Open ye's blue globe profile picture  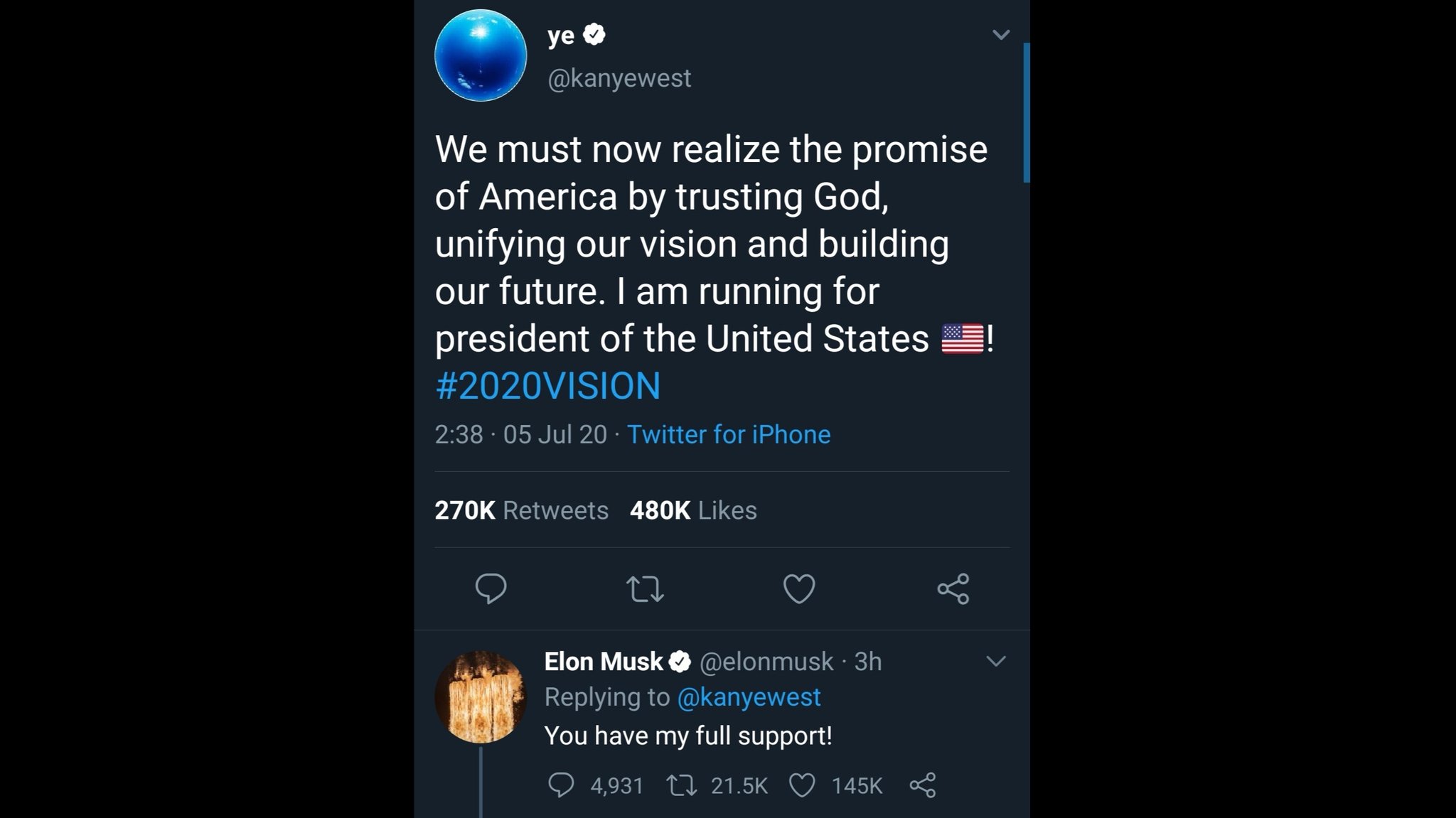pos(481,55)
